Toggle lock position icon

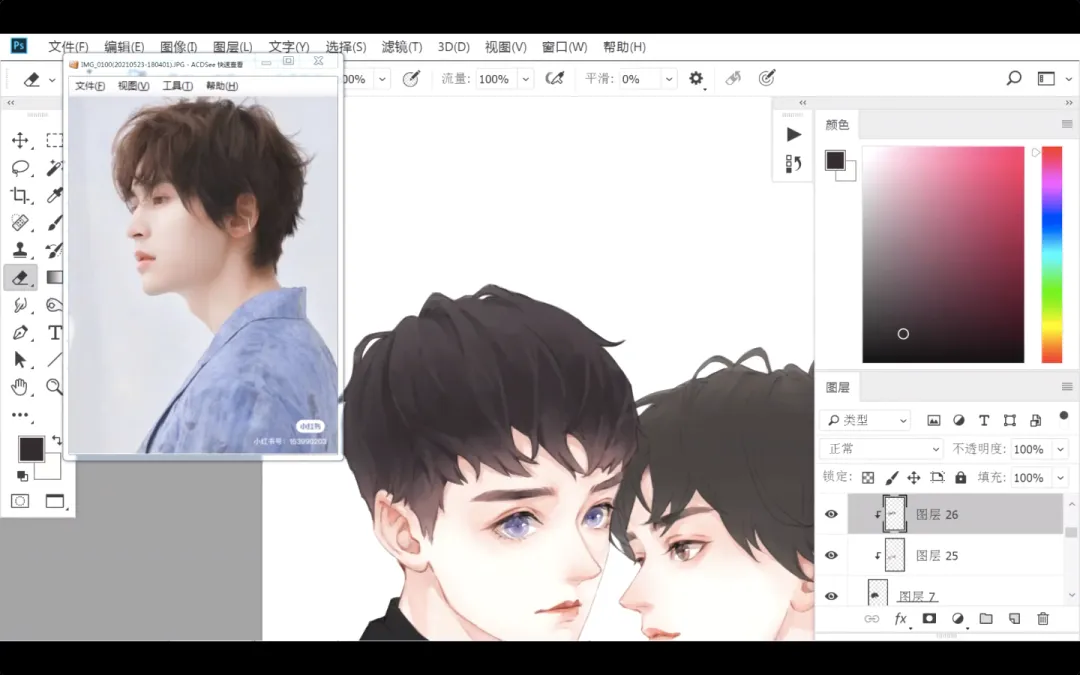914,477
